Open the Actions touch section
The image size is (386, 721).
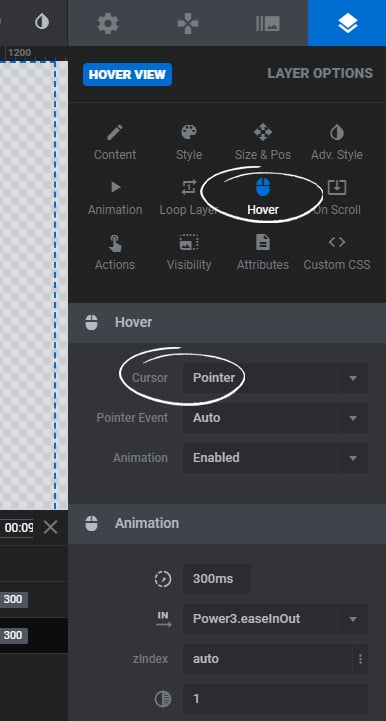point(115,252)
